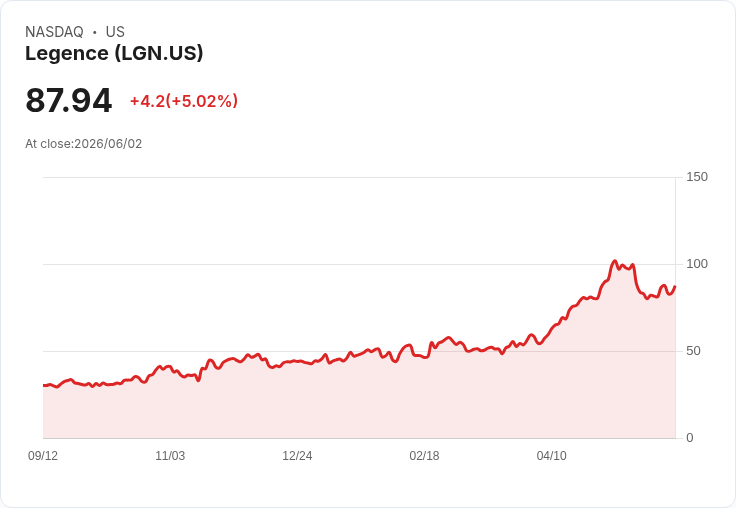Click the 150 y-axis value label
The height and width of the screenshot is (508, 736).
[697, 177]
